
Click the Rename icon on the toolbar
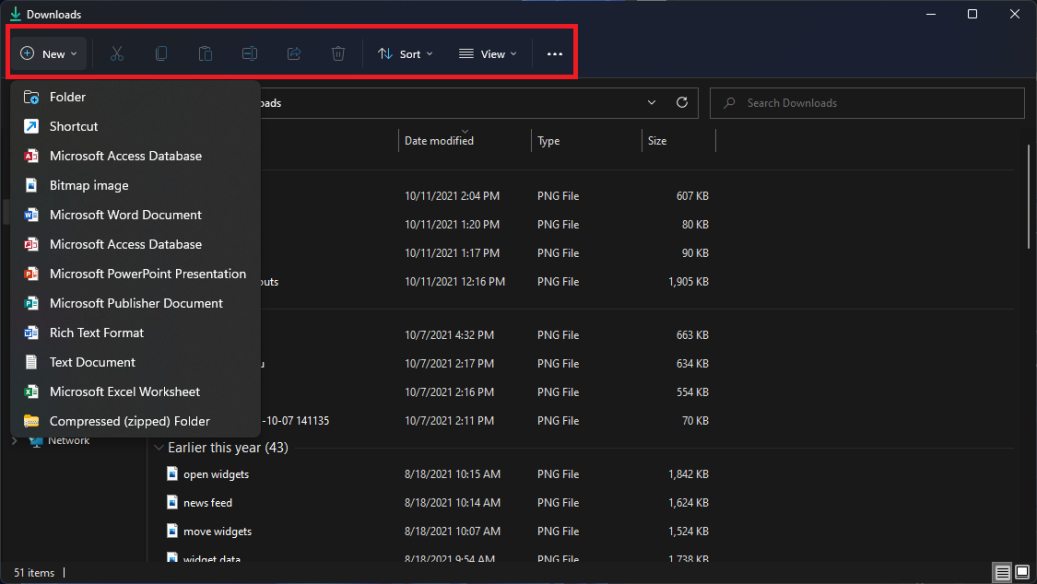[249, 53]
